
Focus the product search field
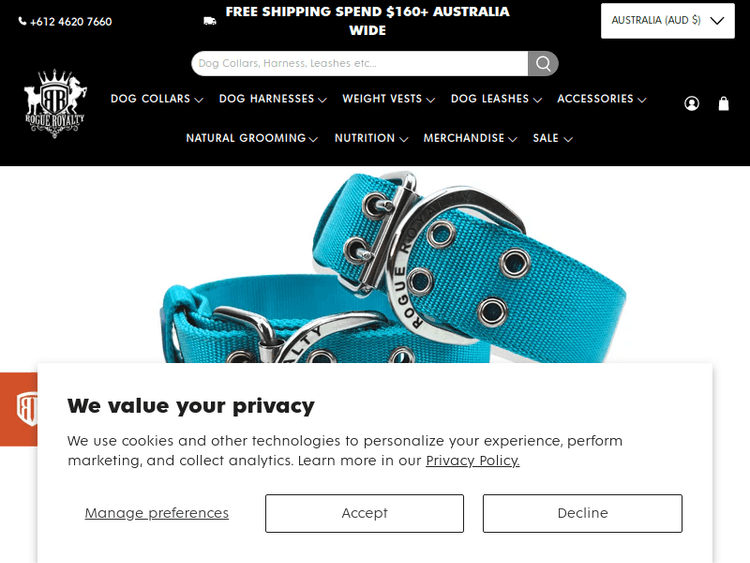point(360,63)
